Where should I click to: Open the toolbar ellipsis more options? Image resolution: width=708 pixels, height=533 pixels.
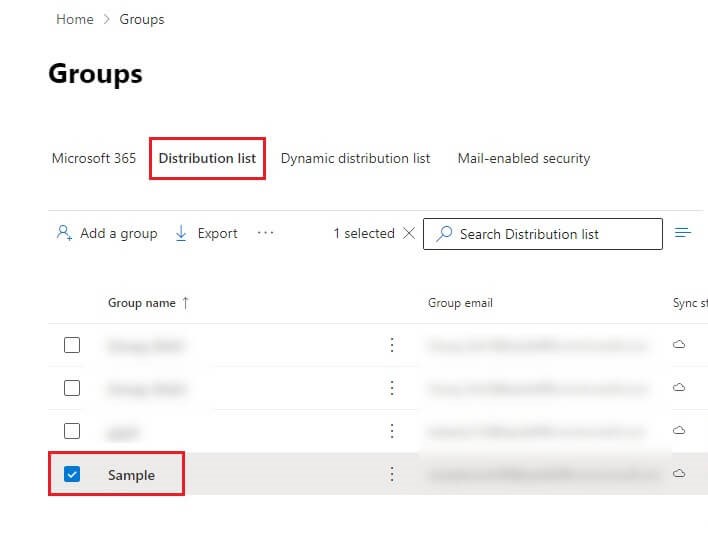click(x=265, y=233)
